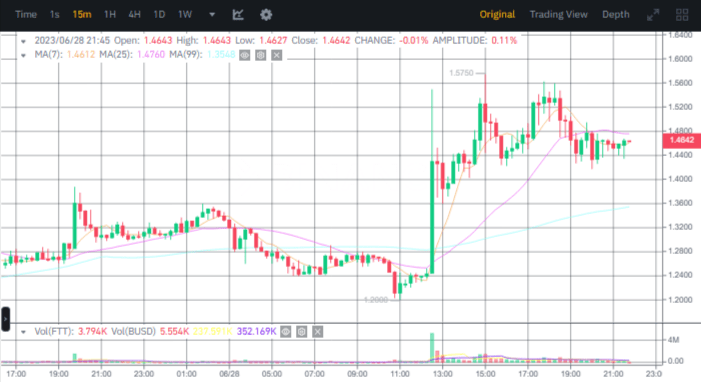The image size is (701, 382).
Task: Click the MA(7) value 1.4612
Action: pos(80,55)
